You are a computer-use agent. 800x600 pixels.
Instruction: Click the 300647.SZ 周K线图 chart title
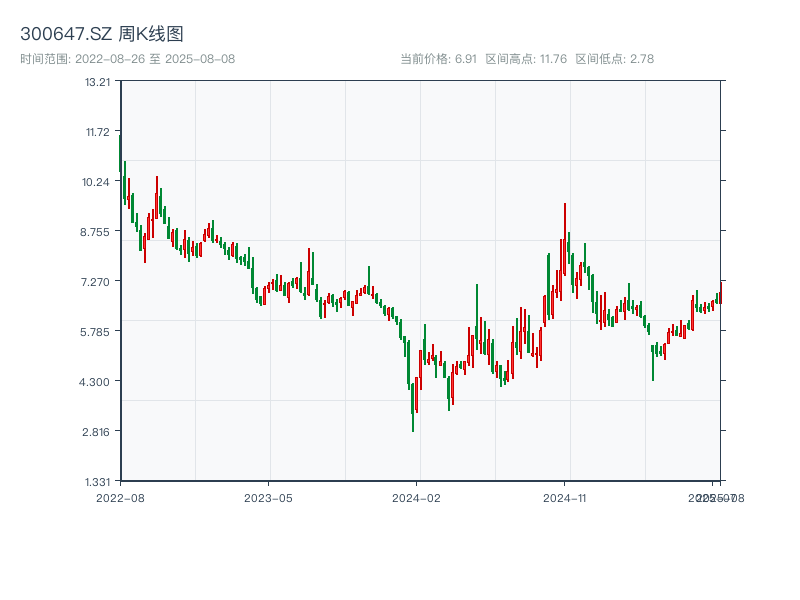(x=102, y=35)
